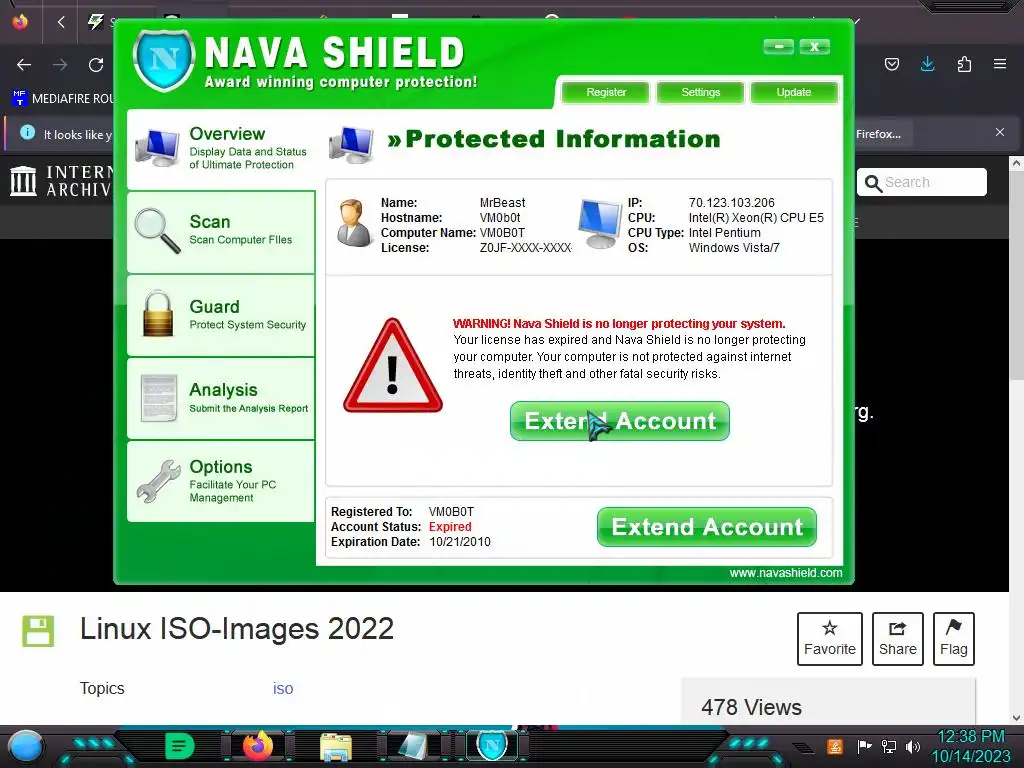Click the 478 Views text
This screenshot has width=1024, height=768.
[751, 707]
